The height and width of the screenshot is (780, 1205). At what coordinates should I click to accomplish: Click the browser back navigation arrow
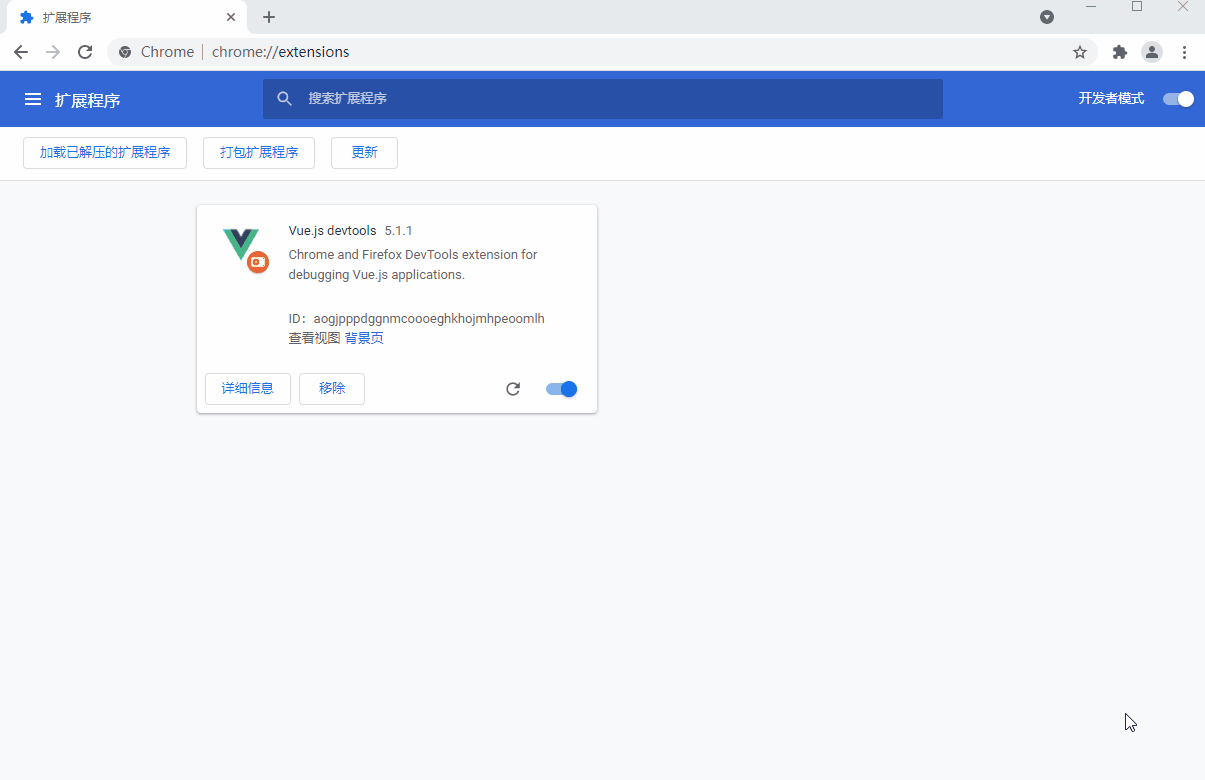21,52
